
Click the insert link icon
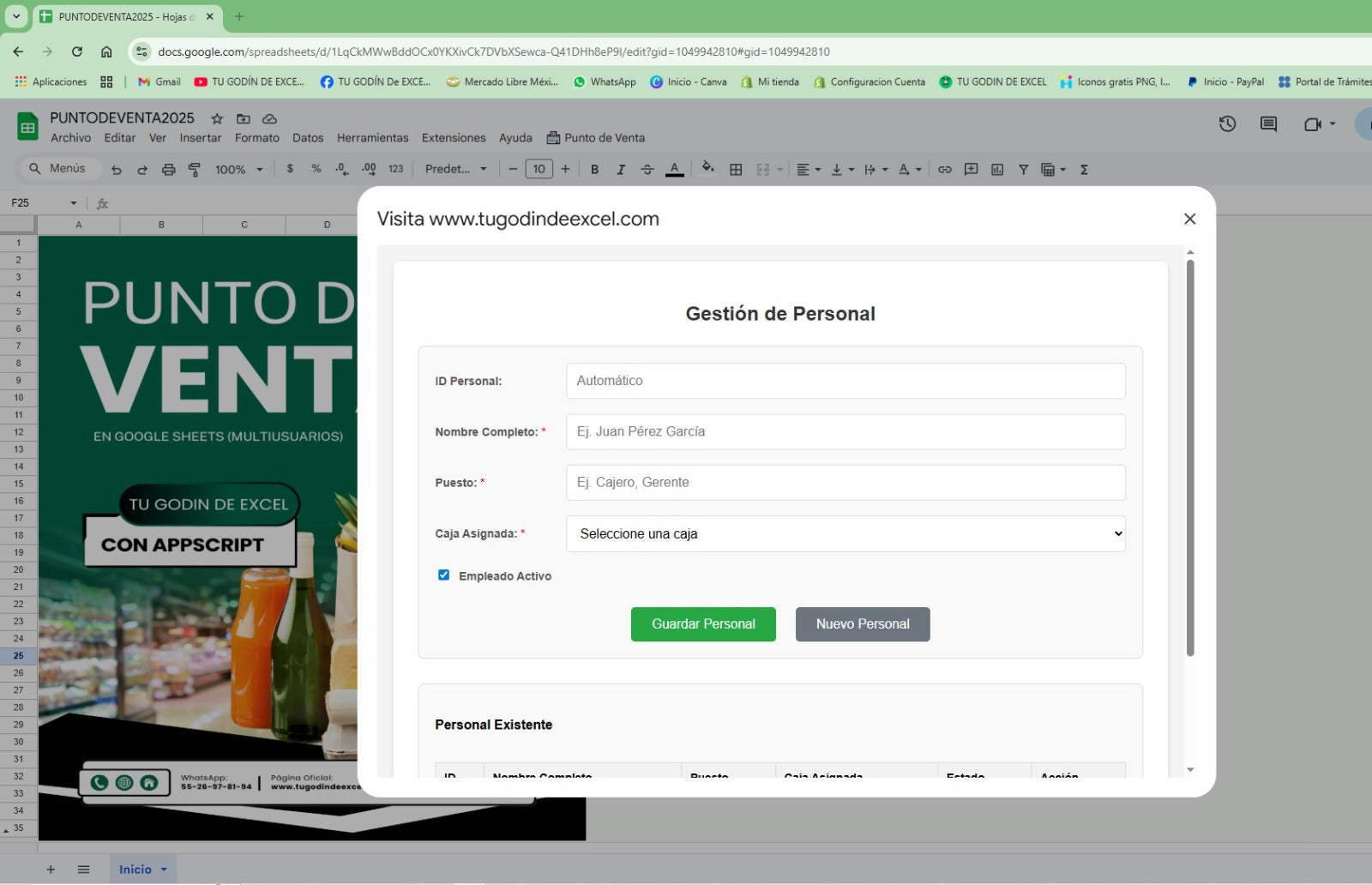point(944,170)
